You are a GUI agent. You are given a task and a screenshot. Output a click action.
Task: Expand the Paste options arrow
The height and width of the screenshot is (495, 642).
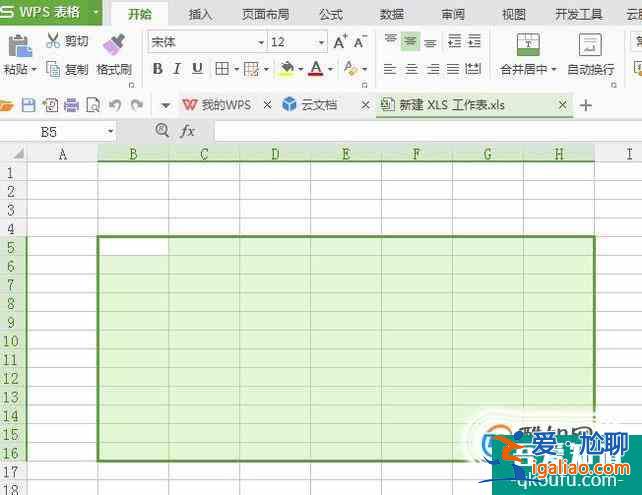point(34,69)
